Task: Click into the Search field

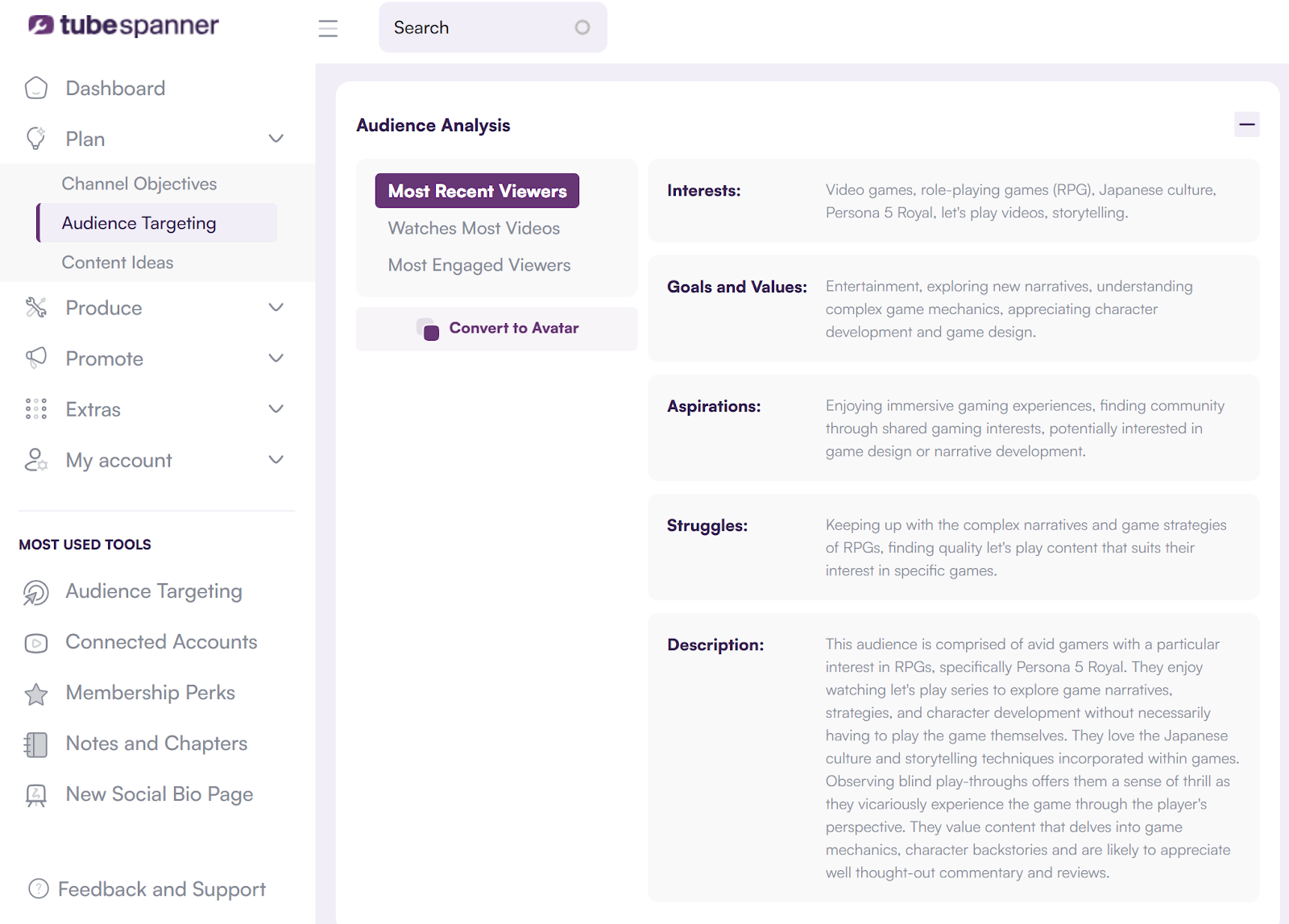Action: pos(493,27)
